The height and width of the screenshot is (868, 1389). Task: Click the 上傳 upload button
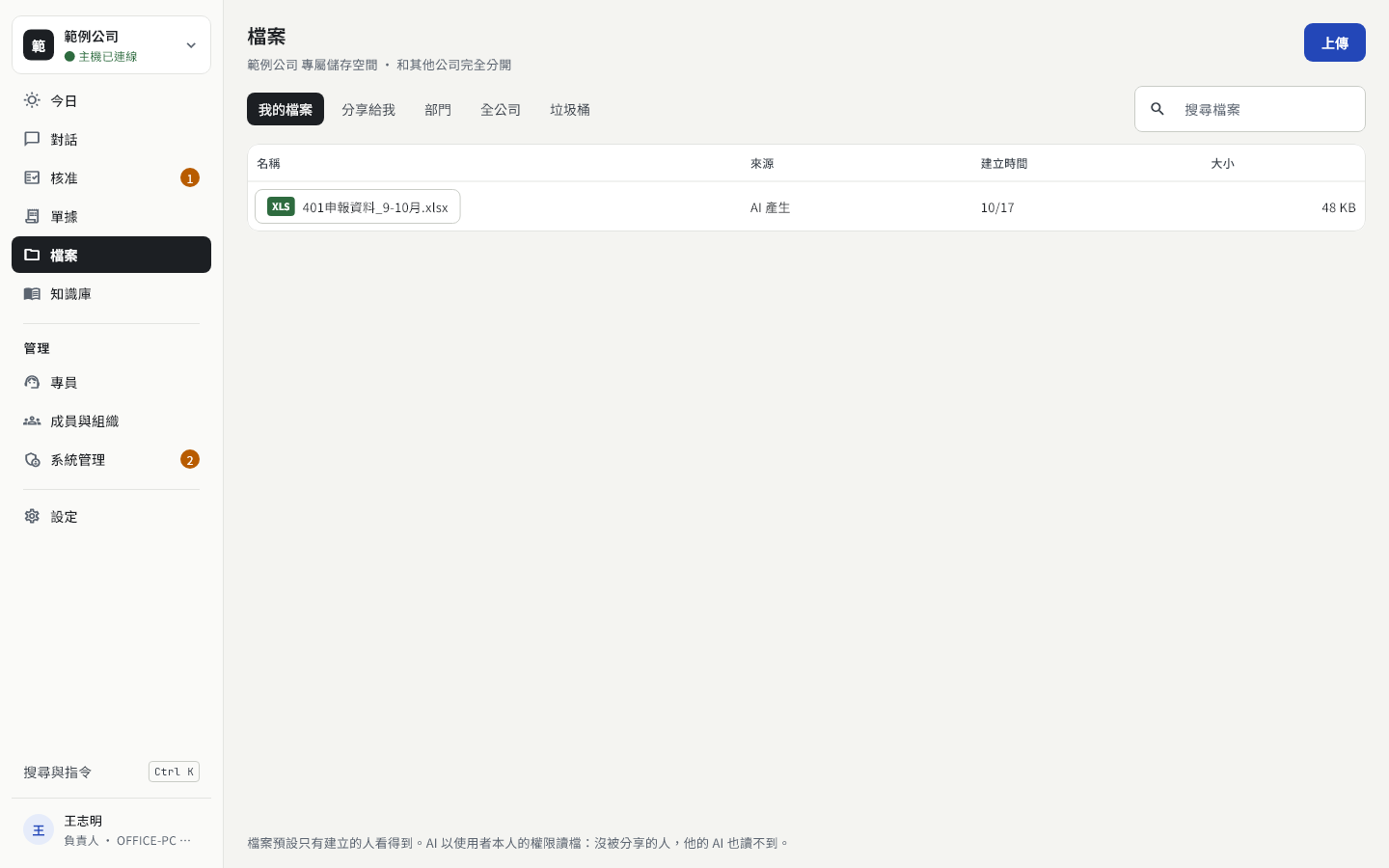[1335, 42]
